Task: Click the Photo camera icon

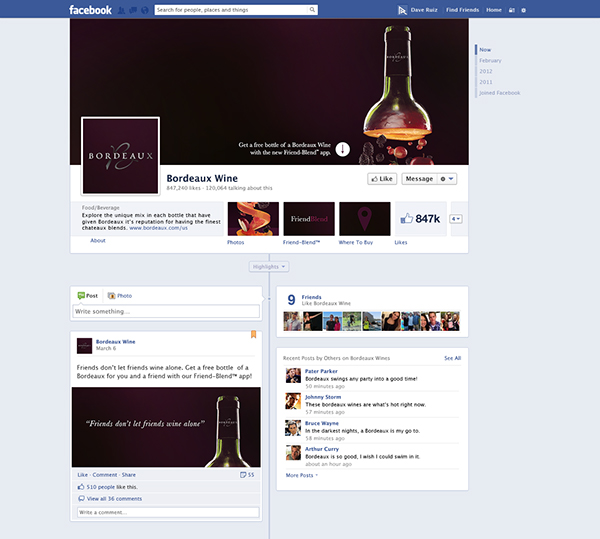Action: coord(112,295)
